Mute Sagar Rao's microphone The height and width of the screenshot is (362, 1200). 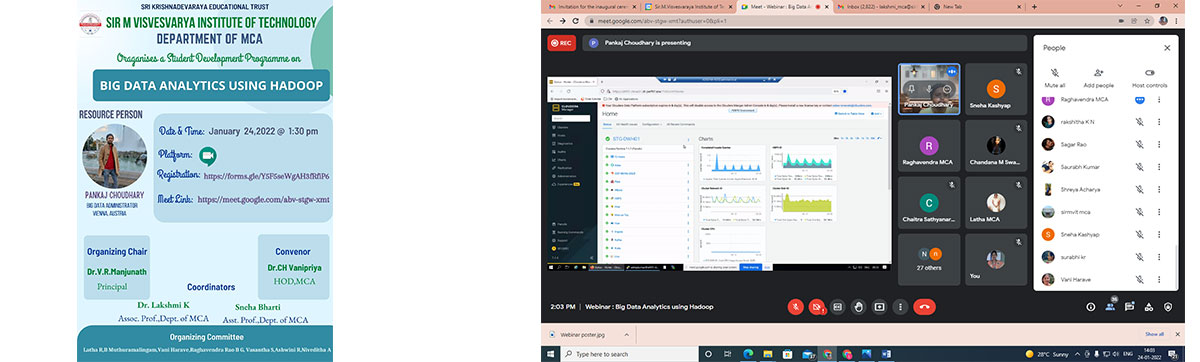[1140, 144]
